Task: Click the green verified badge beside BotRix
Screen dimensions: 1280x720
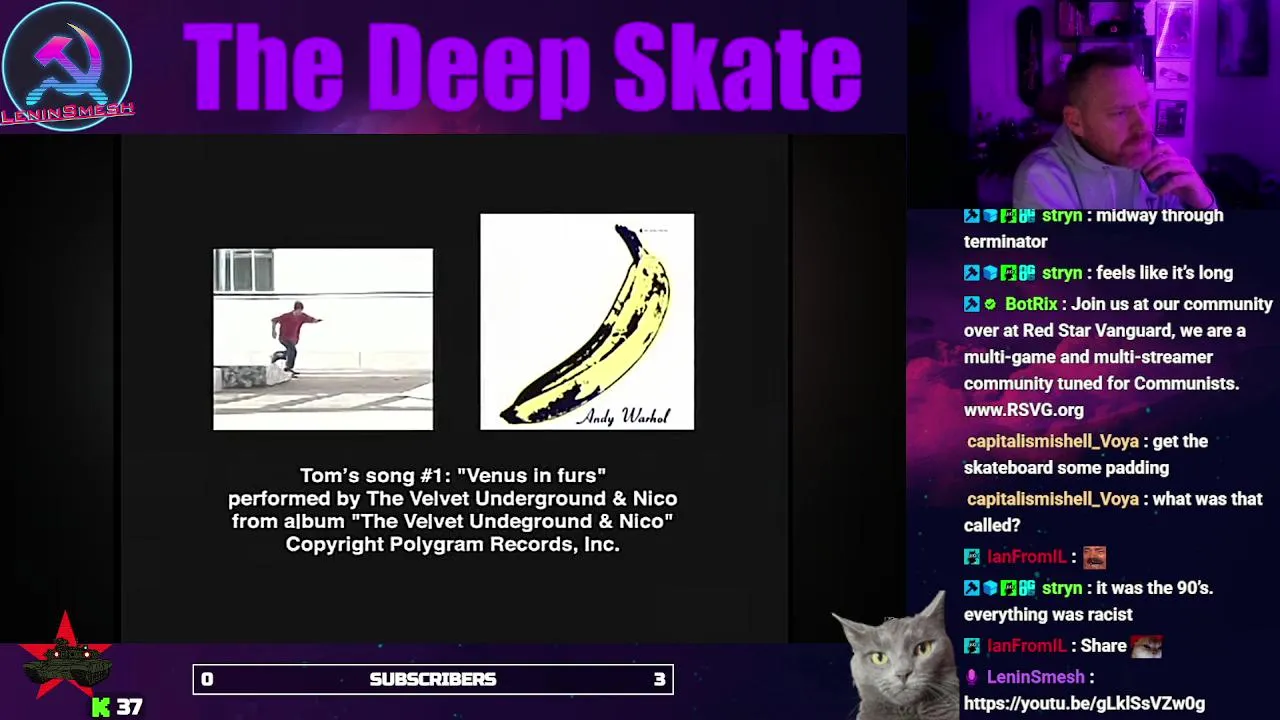Action: [x=990, y=305]
